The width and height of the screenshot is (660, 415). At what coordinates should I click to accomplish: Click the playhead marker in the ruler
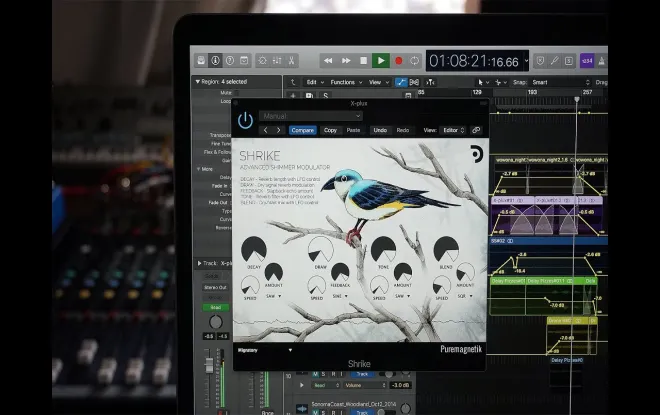[x=577, y=99]
